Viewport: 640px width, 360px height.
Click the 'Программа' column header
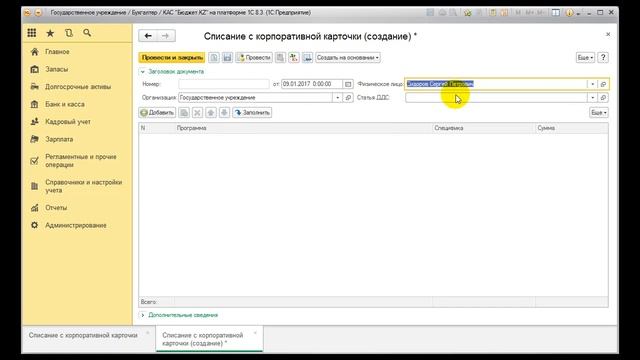click(303, 128)
